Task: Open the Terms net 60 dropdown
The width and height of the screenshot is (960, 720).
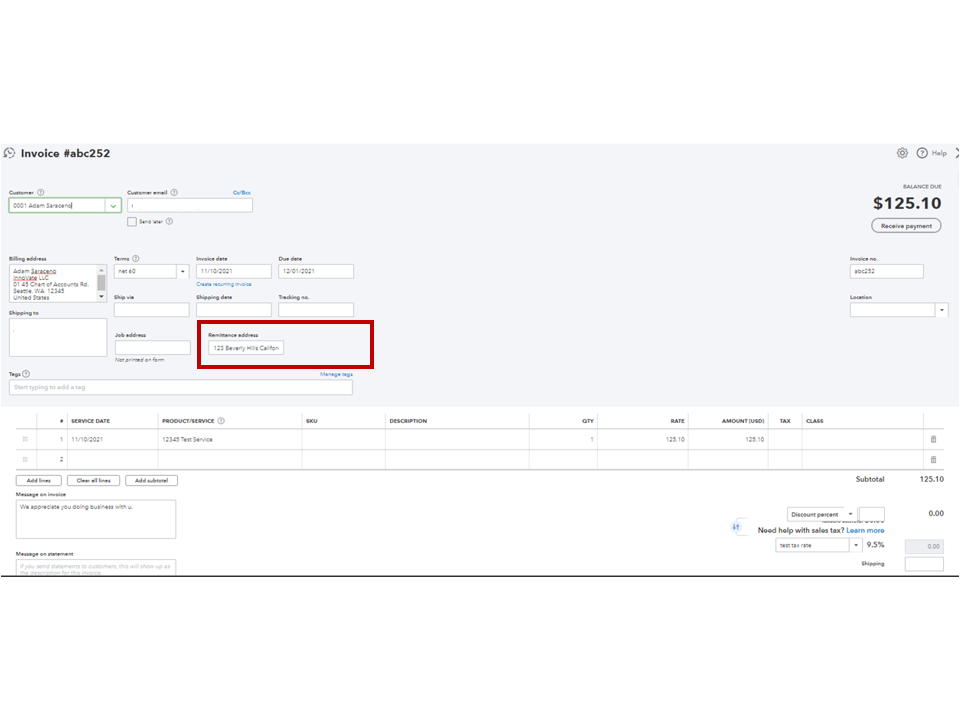Action: click(x=182, y=271)
